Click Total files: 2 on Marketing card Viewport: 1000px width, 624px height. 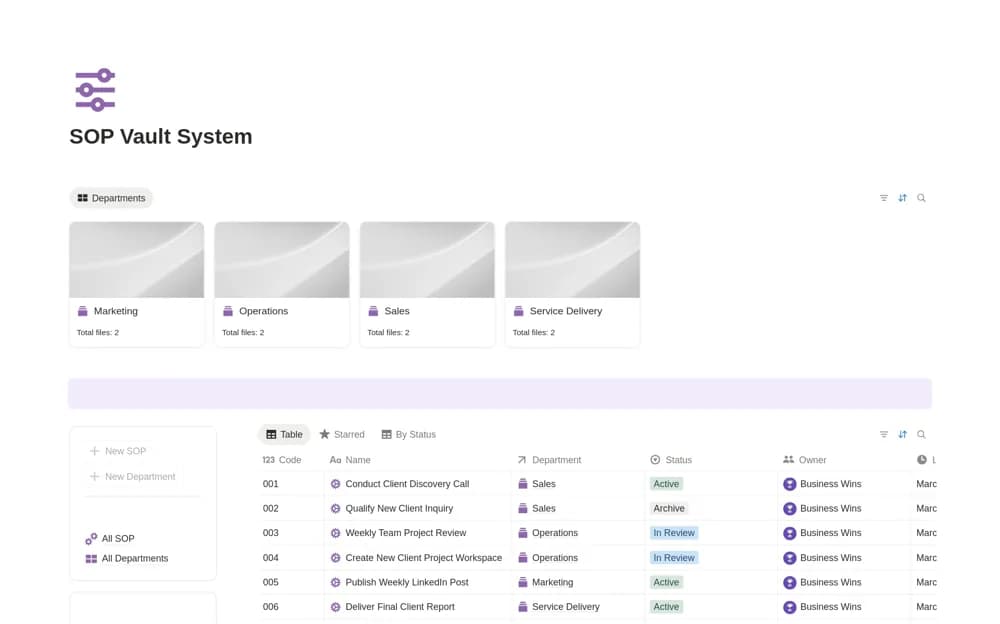tap(98, 332)
